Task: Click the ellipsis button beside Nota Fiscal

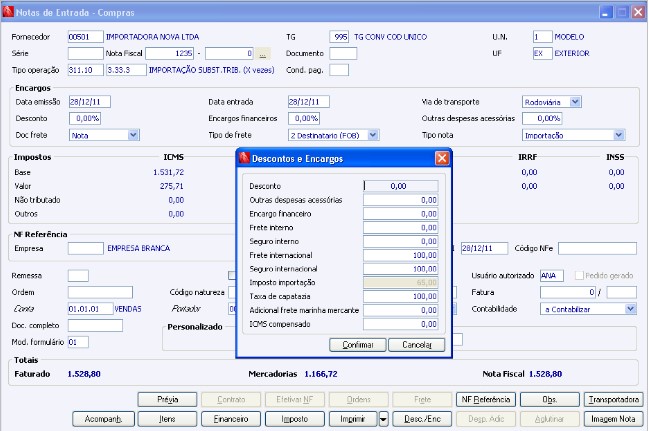Action: [262, 53]
